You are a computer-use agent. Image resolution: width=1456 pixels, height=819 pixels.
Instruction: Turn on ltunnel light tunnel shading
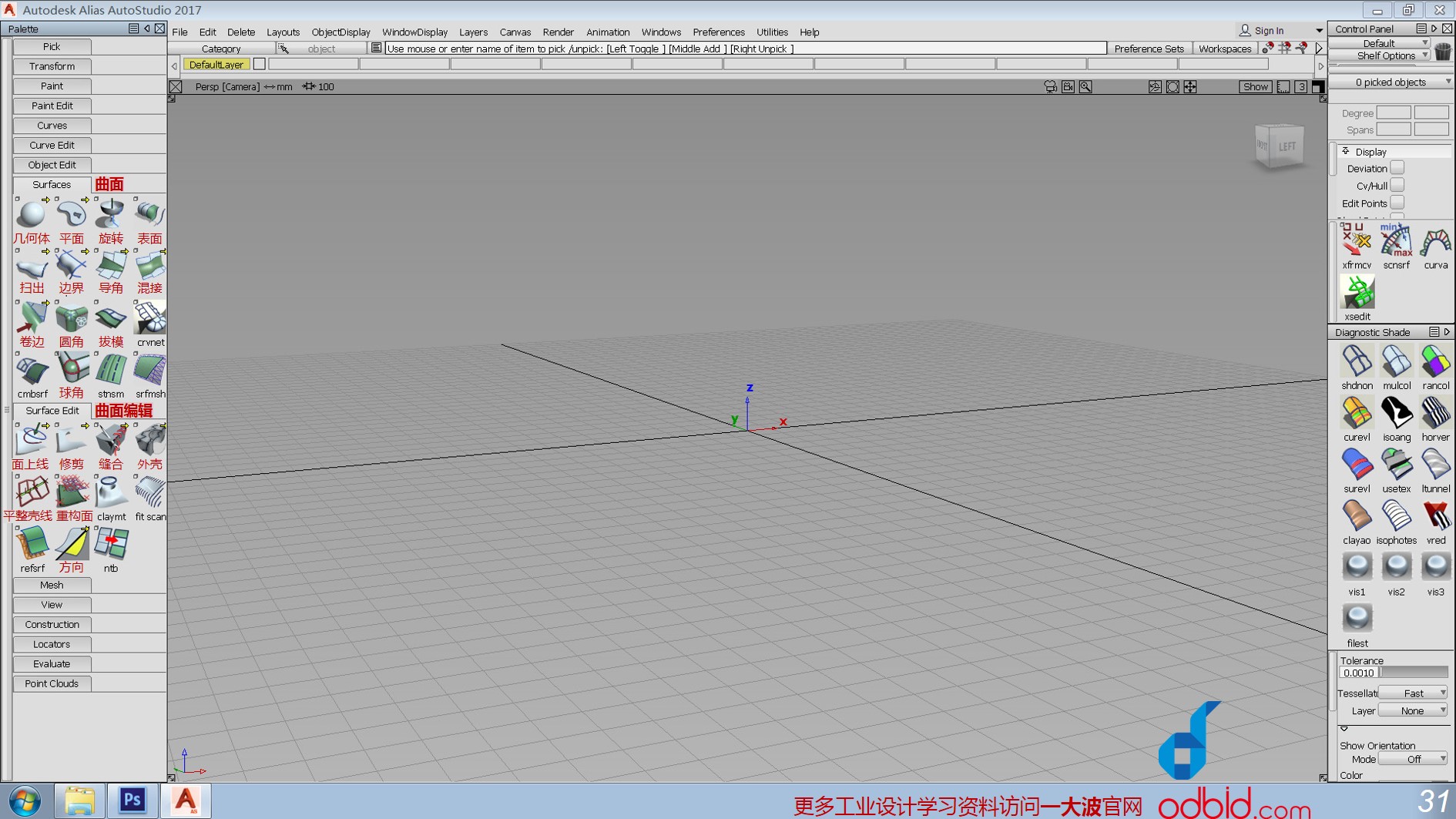coord(1435,465)
